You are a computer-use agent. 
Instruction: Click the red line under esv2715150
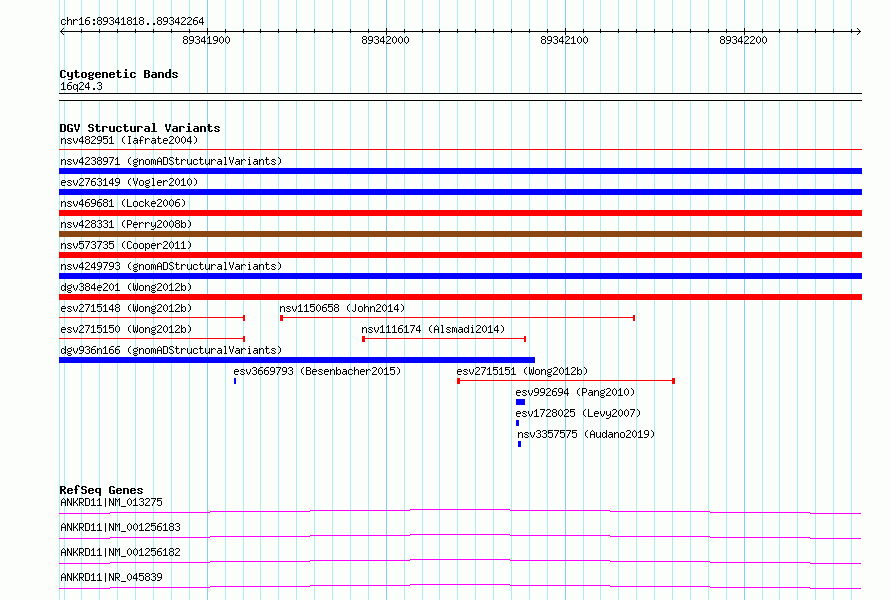pos(152,339)
